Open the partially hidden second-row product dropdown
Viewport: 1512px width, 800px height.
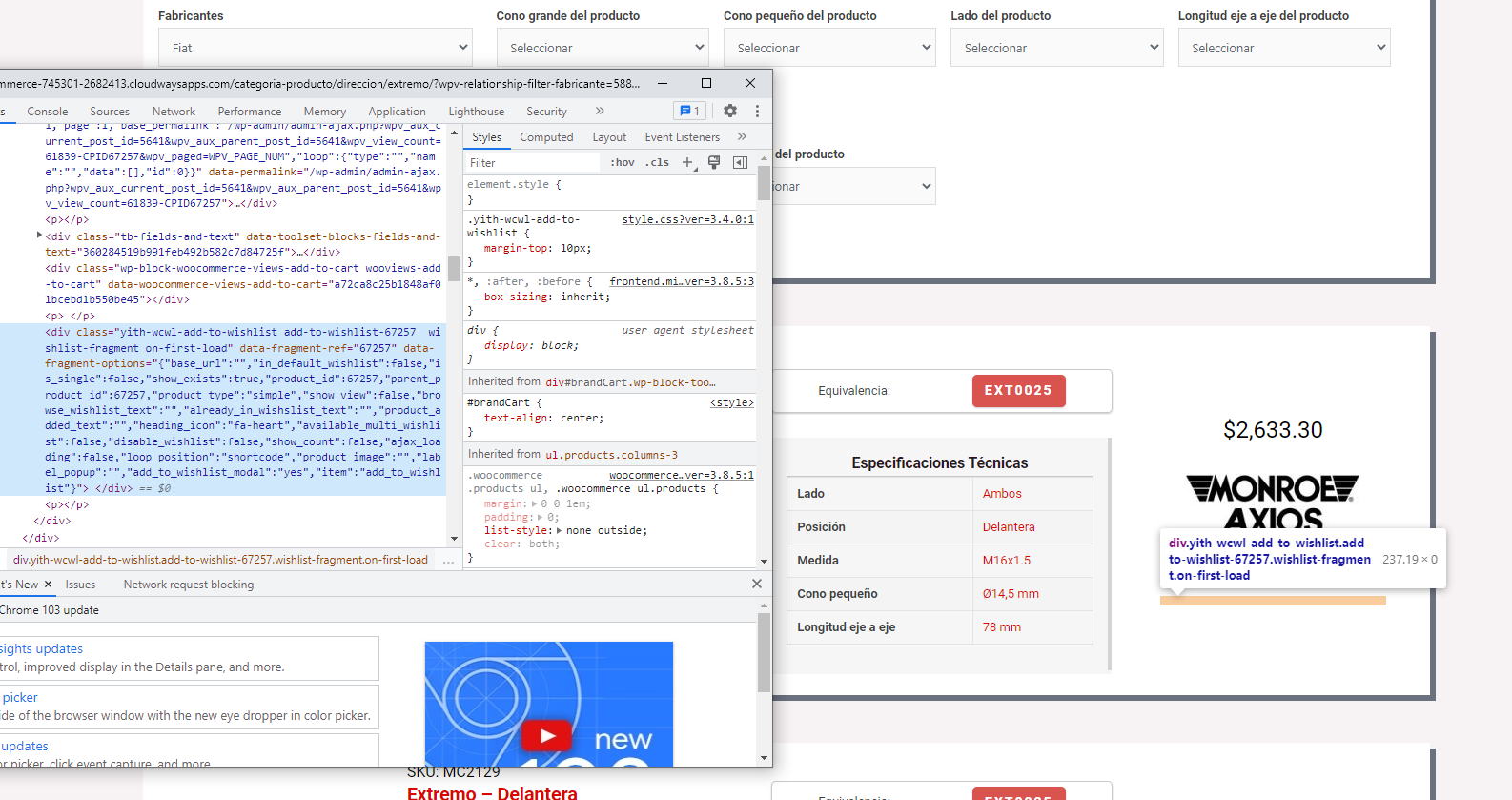(x=854, y=186)
